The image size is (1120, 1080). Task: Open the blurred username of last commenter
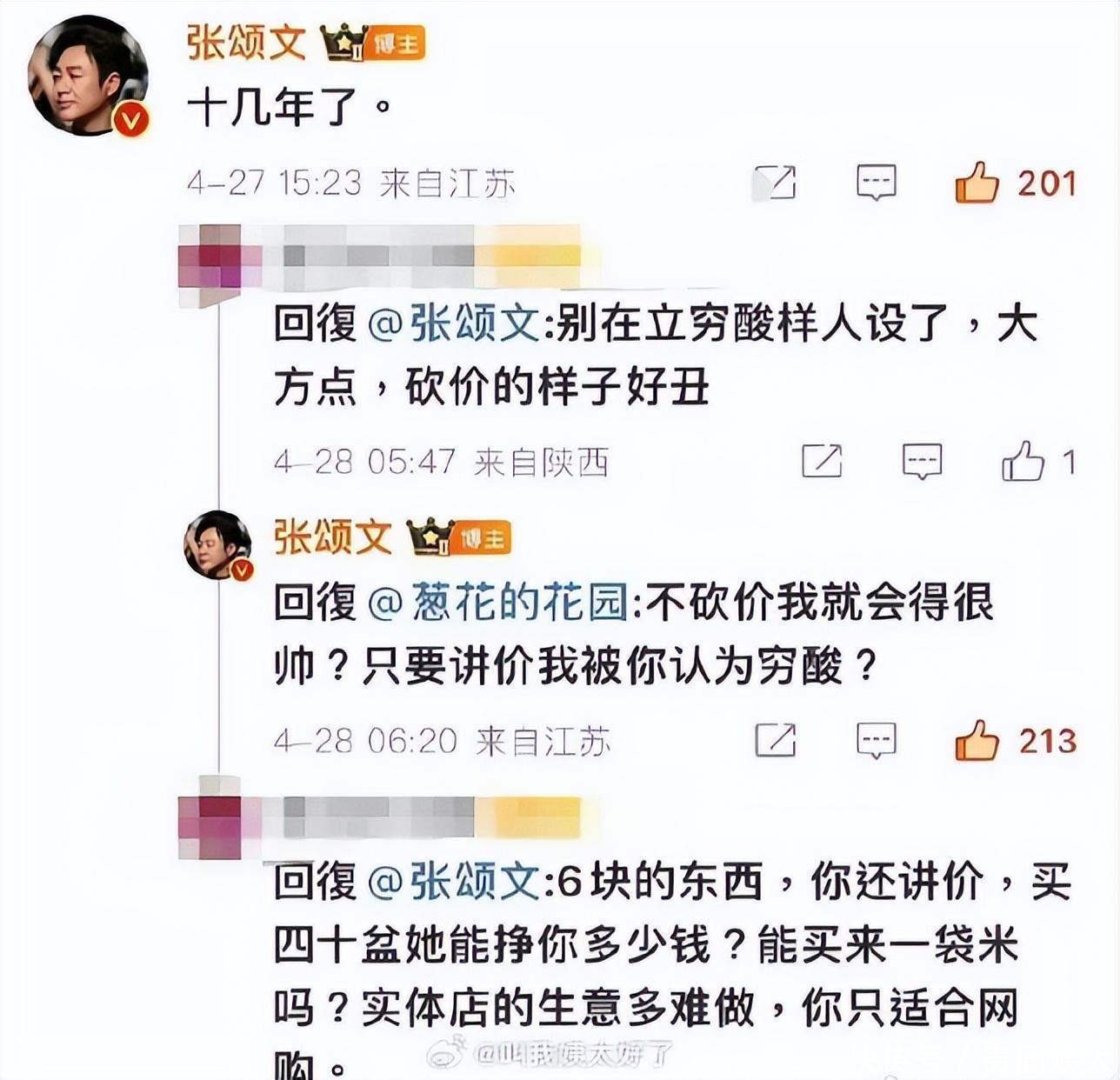(423, 819)
